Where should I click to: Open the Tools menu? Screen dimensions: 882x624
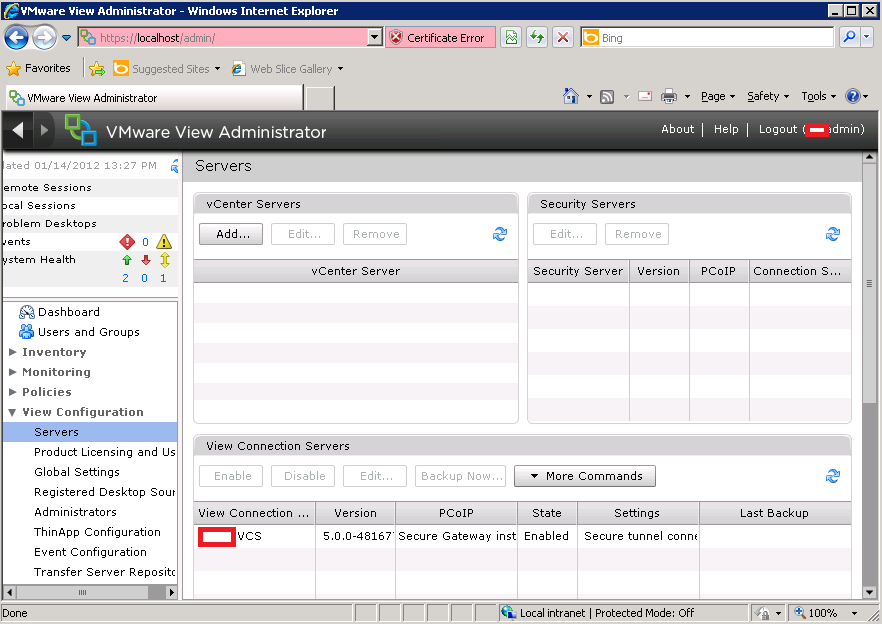tap(818, 96)
